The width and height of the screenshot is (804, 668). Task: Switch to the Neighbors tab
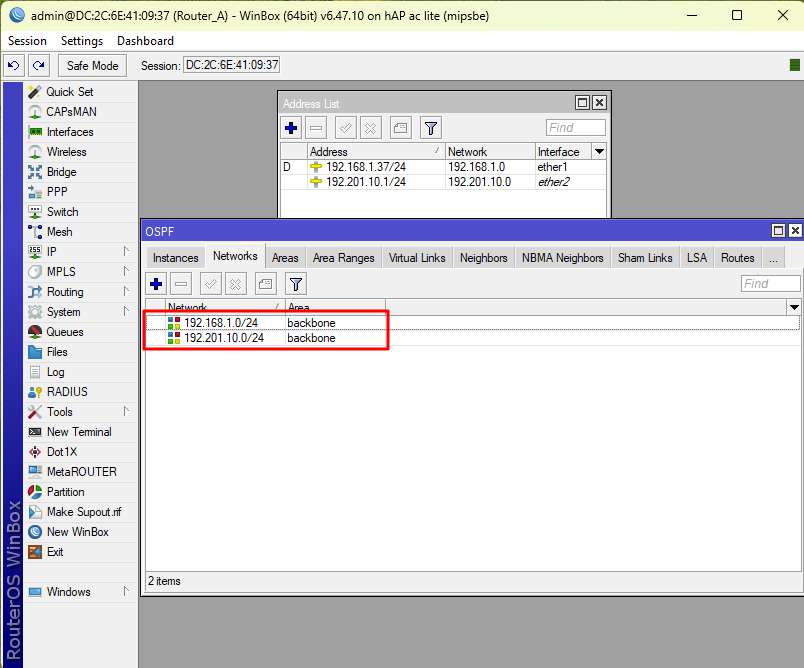[x=483, y=257]
